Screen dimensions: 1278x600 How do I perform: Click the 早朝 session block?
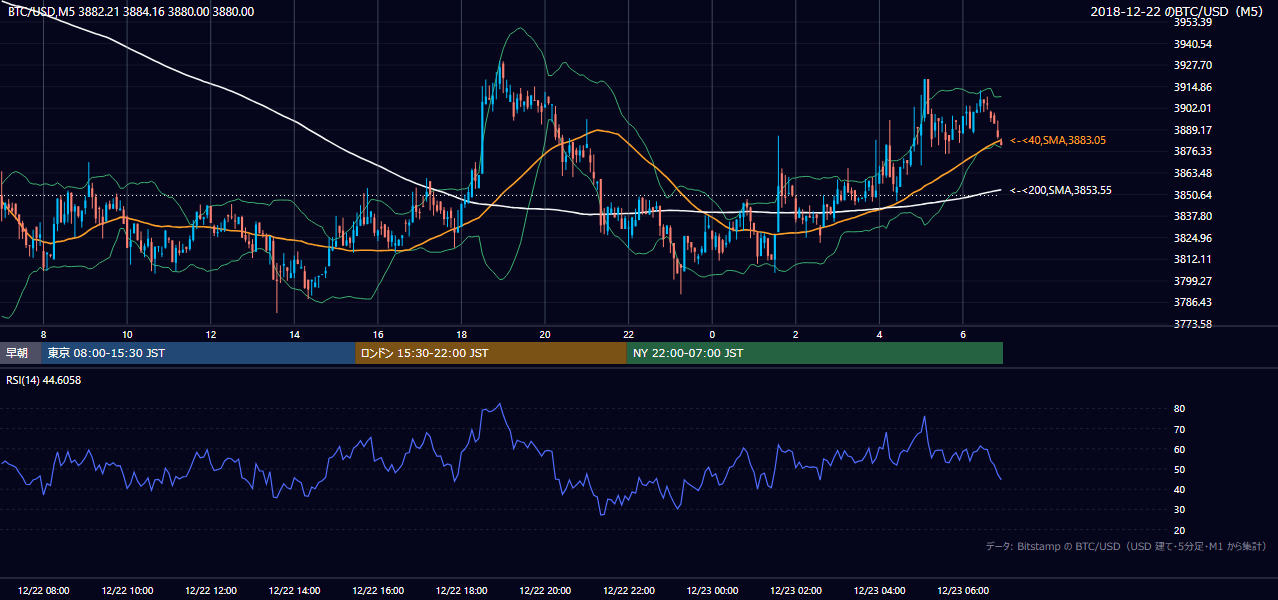[20, 353]
